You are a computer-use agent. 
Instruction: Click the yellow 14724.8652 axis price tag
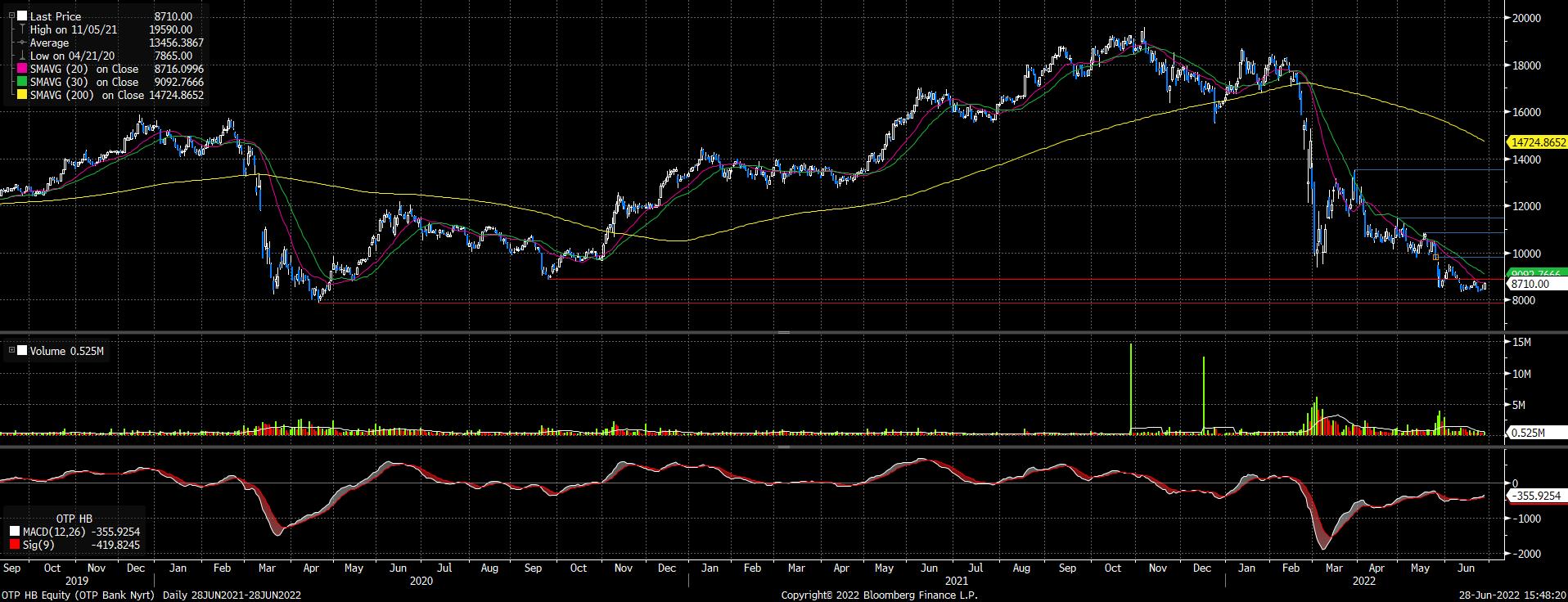(1536, 142)
